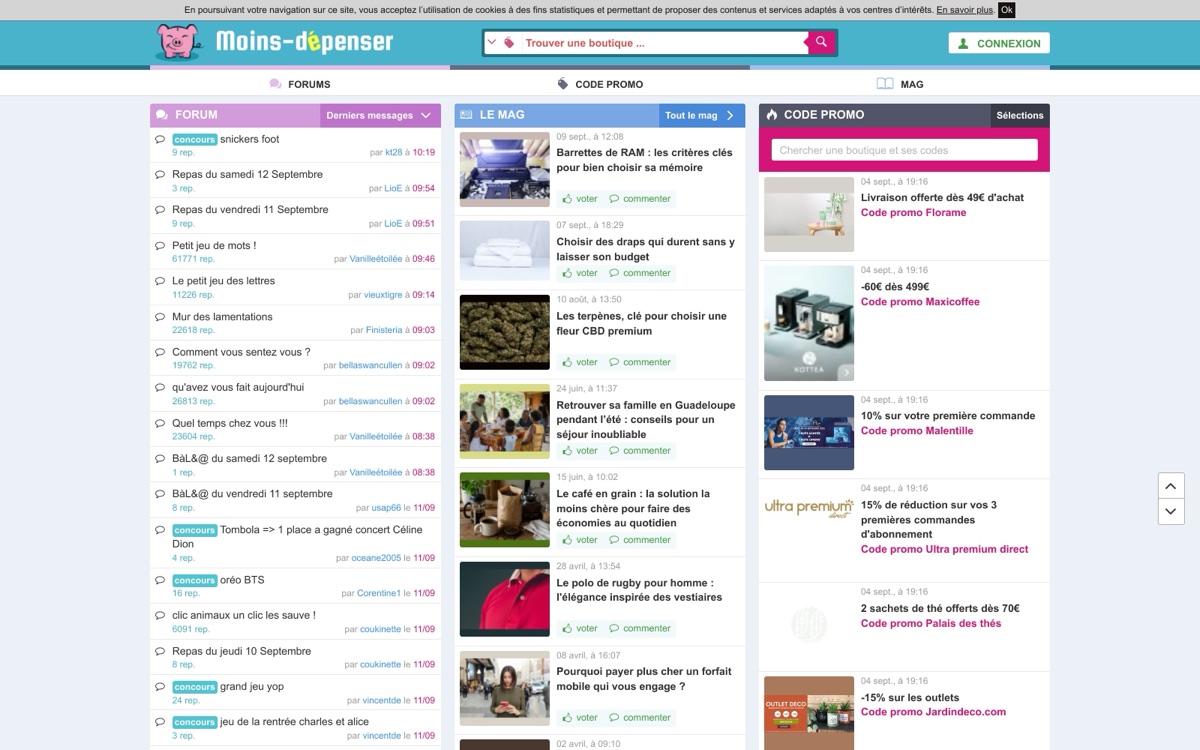The height and width of the screenshot is (750, 1200).
Task: Open the Florame promo thumbnail
Action: (809, 214)
